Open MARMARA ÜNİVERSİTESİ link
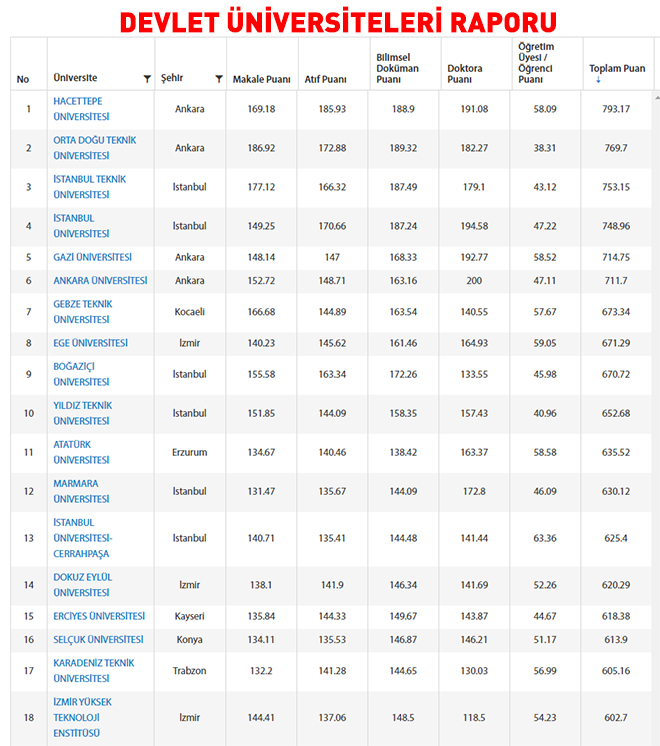The image size is (660, 746). click(81, 491)
